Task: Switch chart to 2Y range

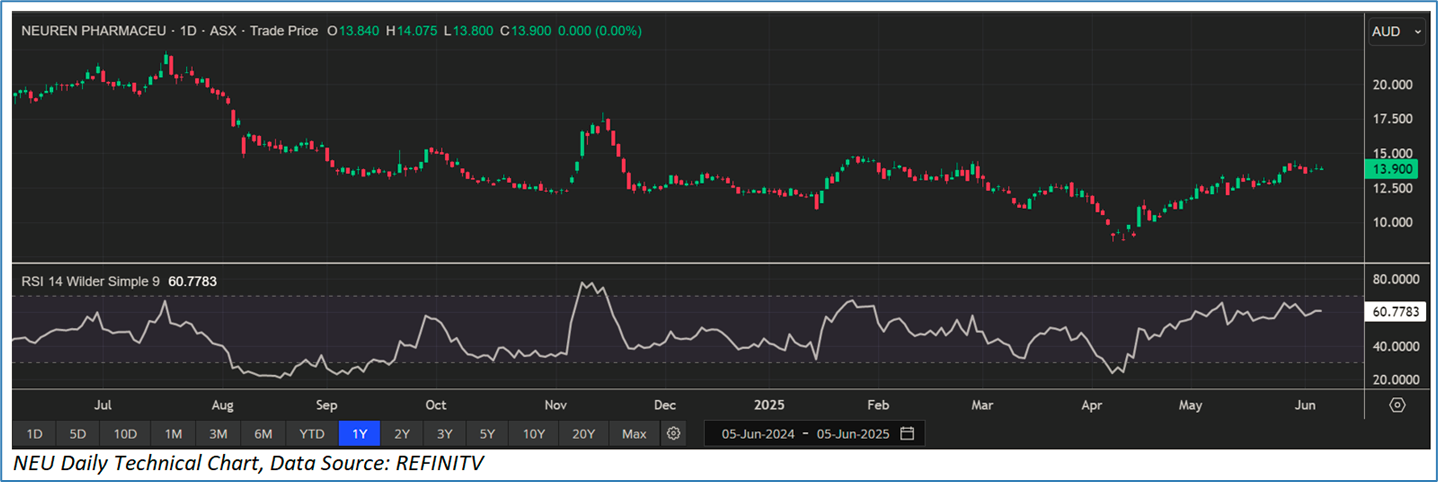Action: pos(401,434)
